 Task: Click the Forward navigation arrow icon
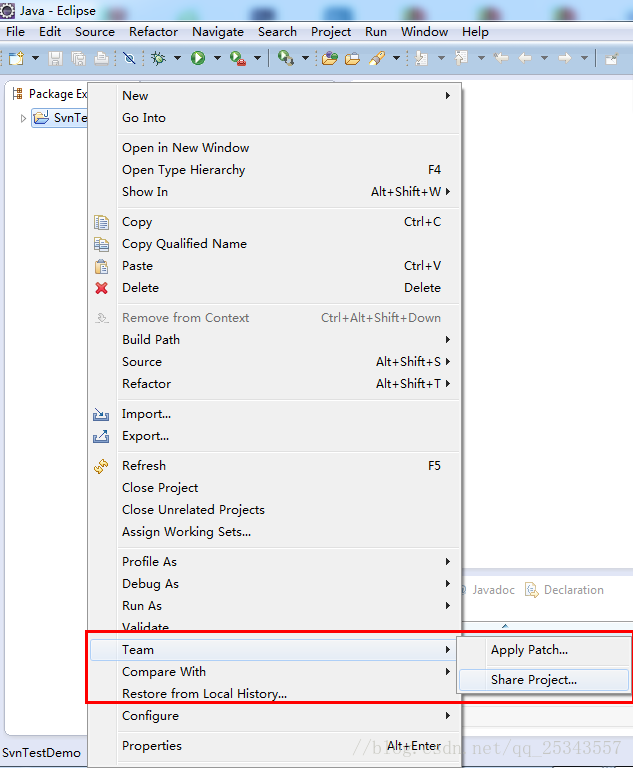click(x=565, y=58)
